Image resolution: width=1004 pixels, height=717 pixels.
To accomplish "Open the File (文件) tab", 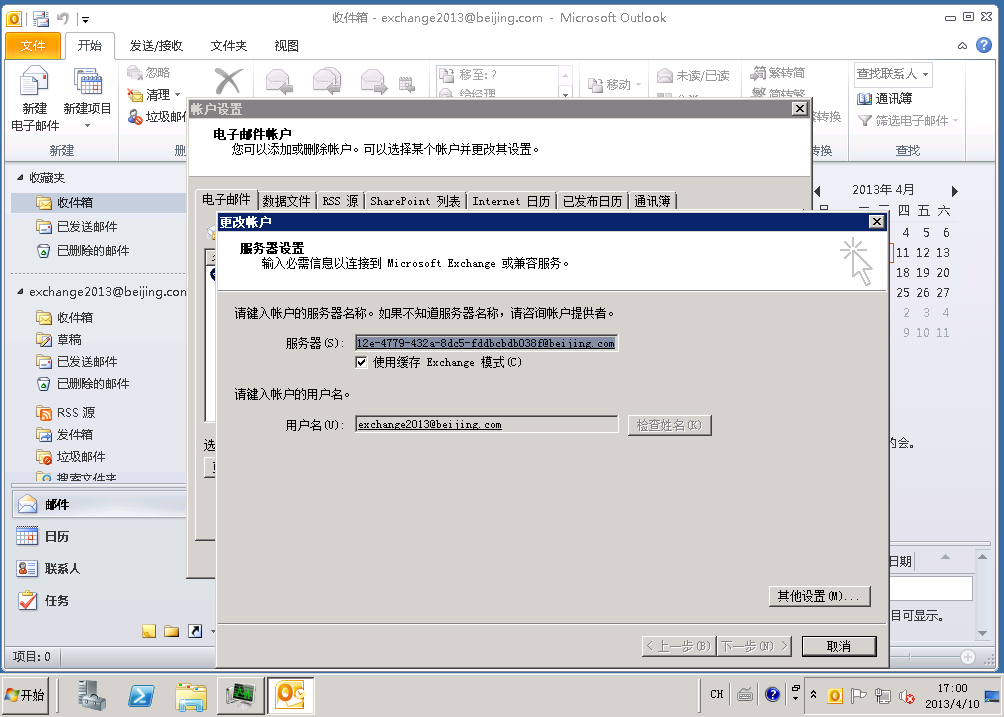I will [33, 45].
